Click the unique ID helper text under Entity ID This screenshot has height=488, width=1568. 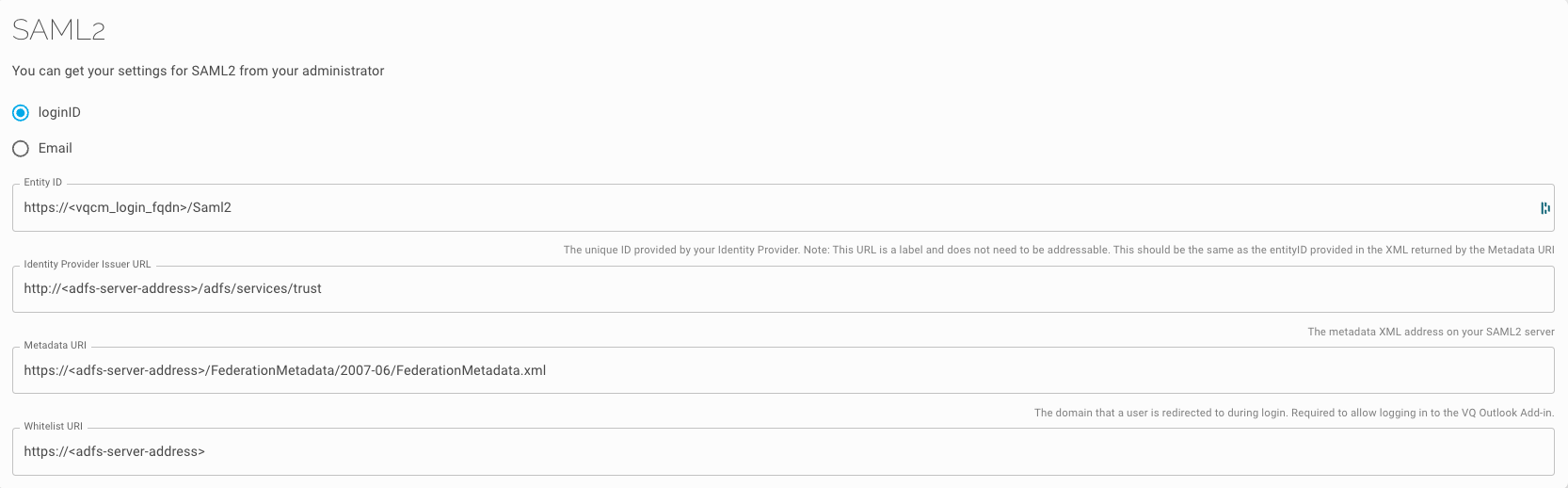pyautogui.click(x=1059, y=250)
